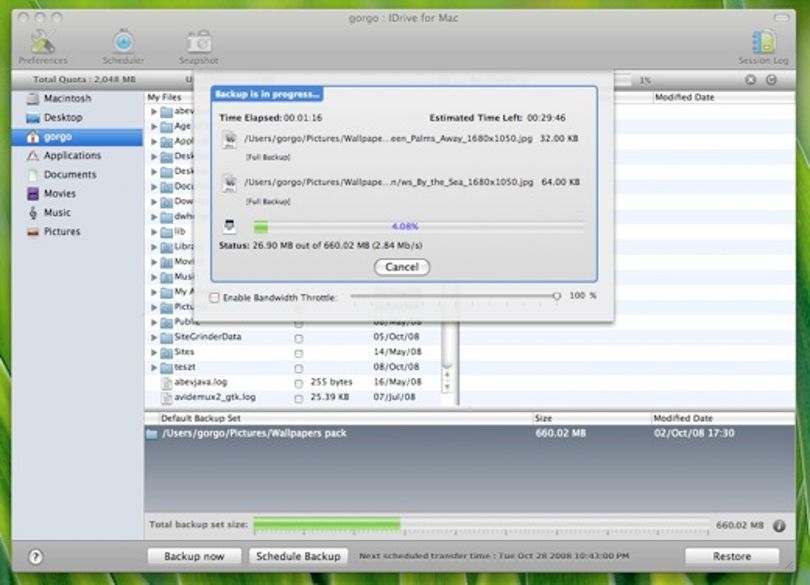This screenshot has height=585, width=810.
Task: Select the Movies sidebar icon
Action: 33,194
